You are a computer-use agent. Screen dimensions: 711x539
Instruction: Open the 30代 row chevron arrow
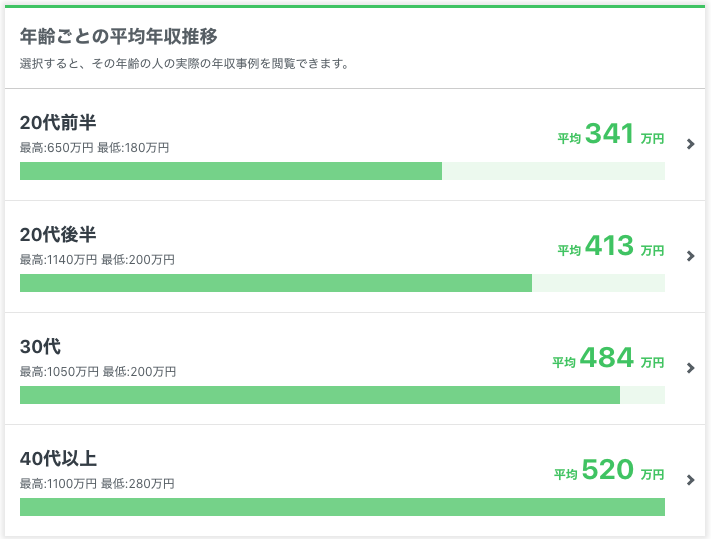click(x=691, y=368)
